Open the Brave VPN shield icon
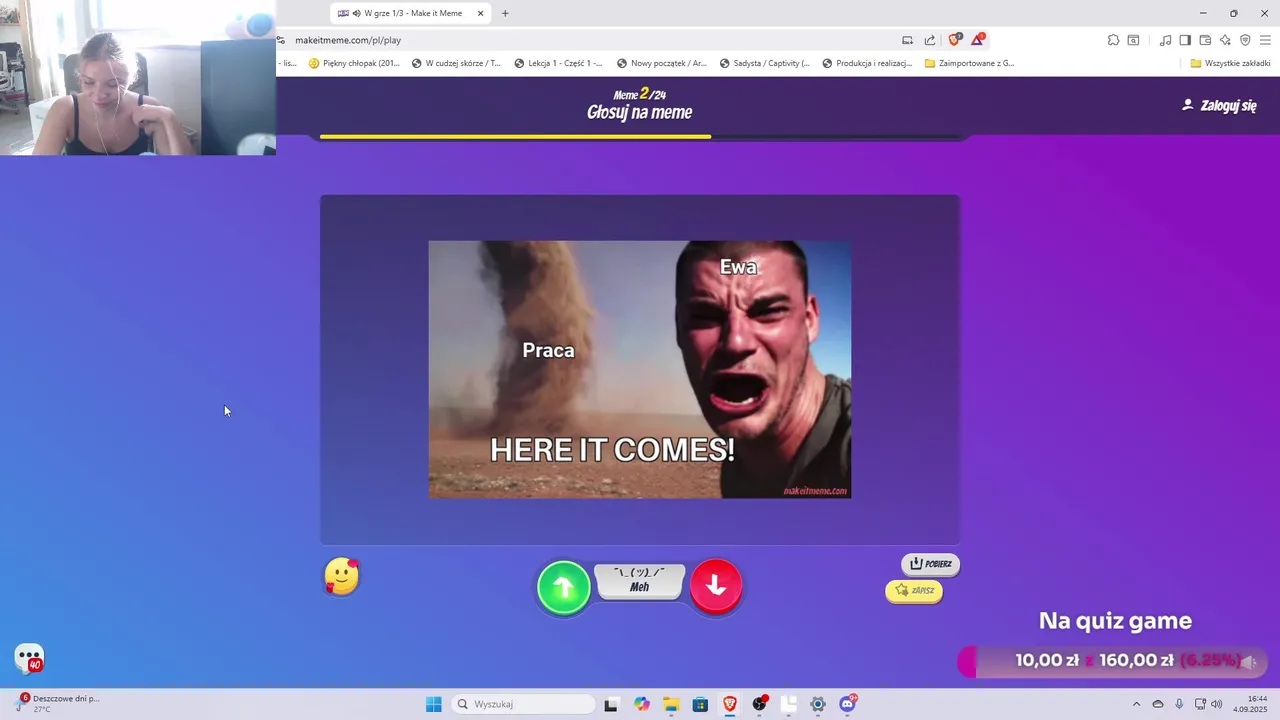The width and height of the screenshot is (1280, 720). click(1245, 40)
